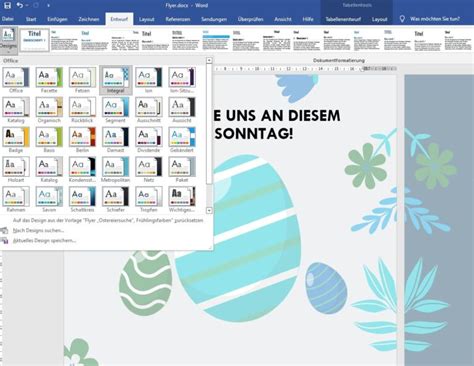Open the Datei tab
The width and height of the screenshot is (474, 366).
click(8, 19)
